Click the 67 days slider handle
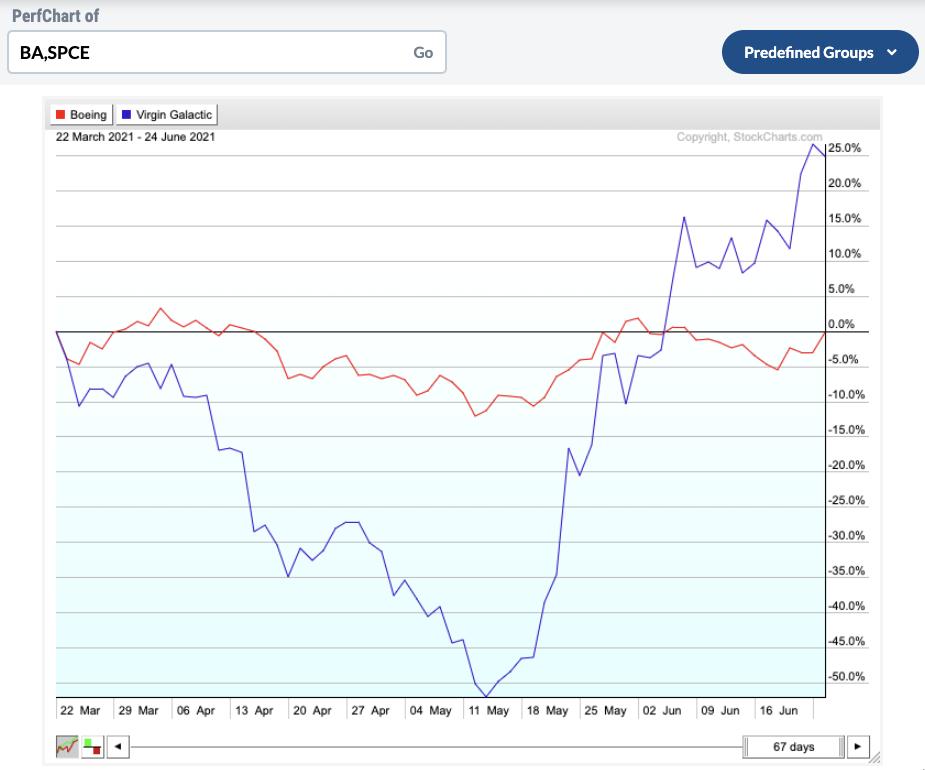 (x=795, y=746)
